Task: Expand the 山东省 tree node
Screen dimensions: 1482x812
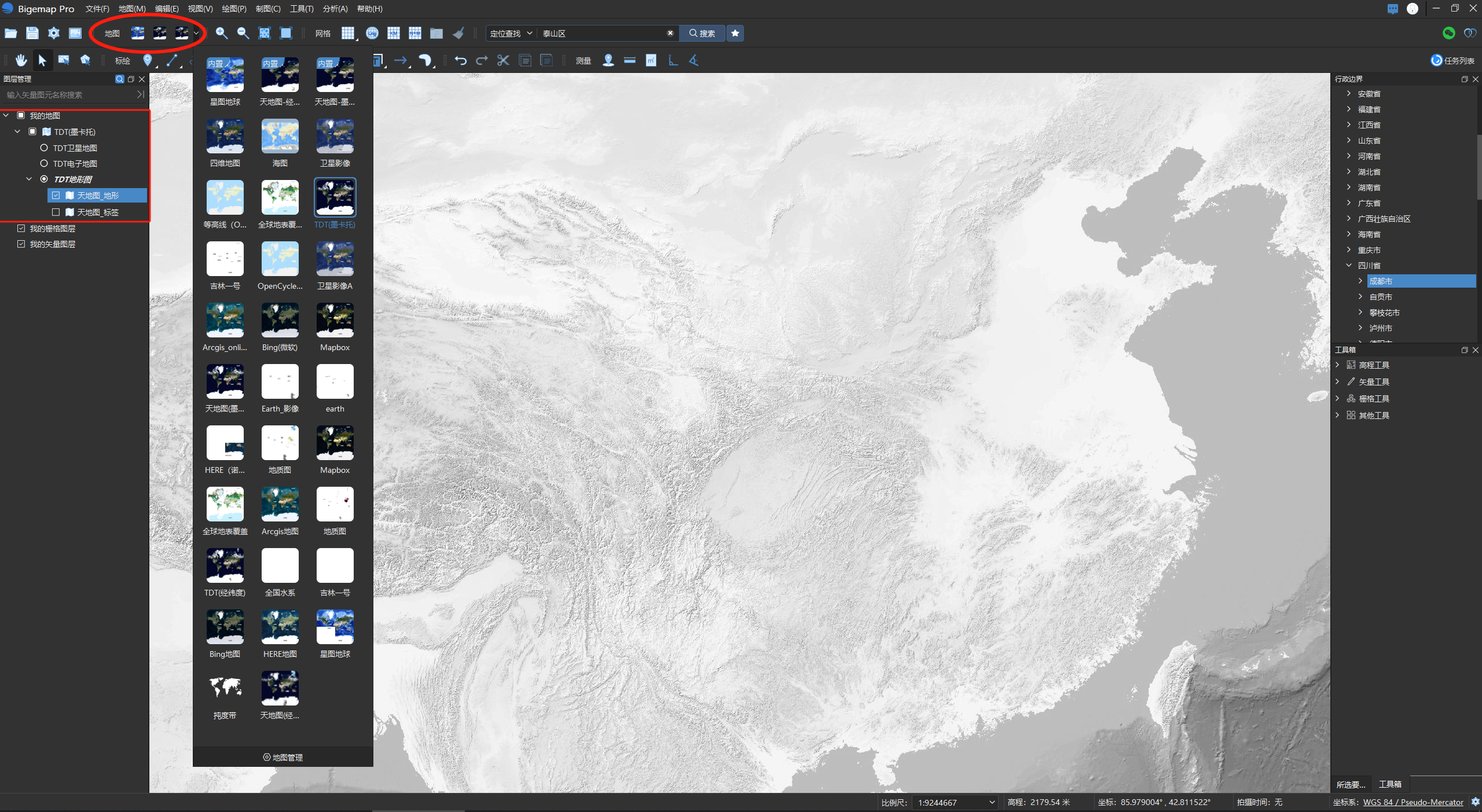Action: pos(1349,141)
